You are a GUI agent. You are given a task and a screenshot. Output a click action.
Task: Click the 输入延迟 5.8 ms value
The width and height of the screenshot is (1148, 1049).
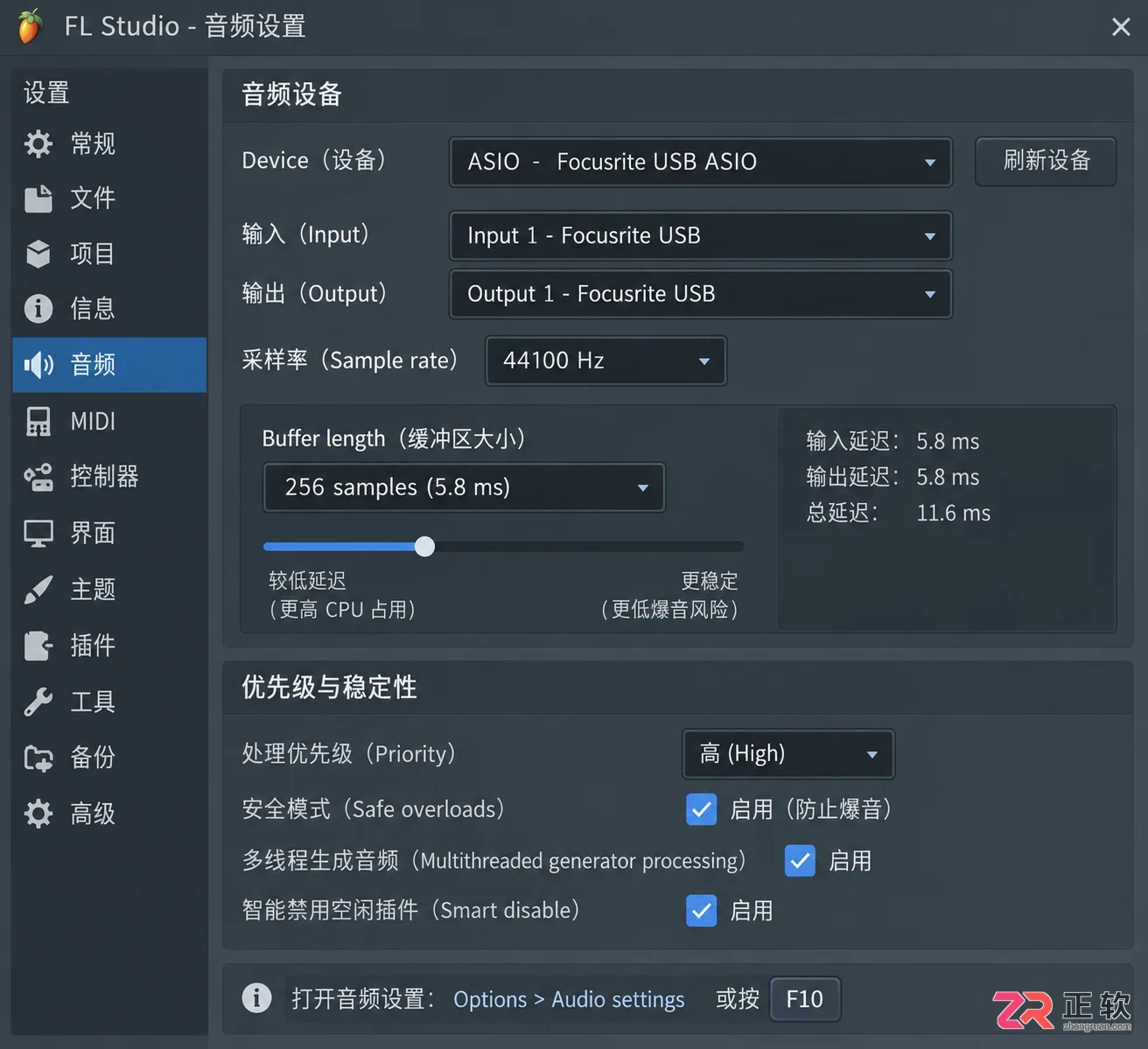948,441
